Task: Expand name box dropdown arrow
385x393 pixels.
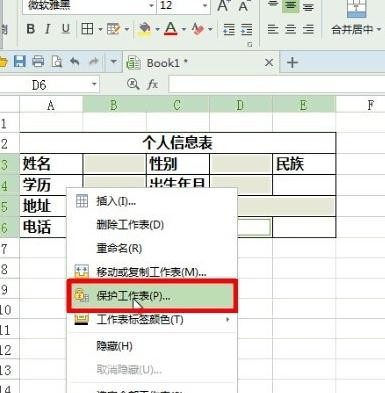Action: [x=94, y=85]
